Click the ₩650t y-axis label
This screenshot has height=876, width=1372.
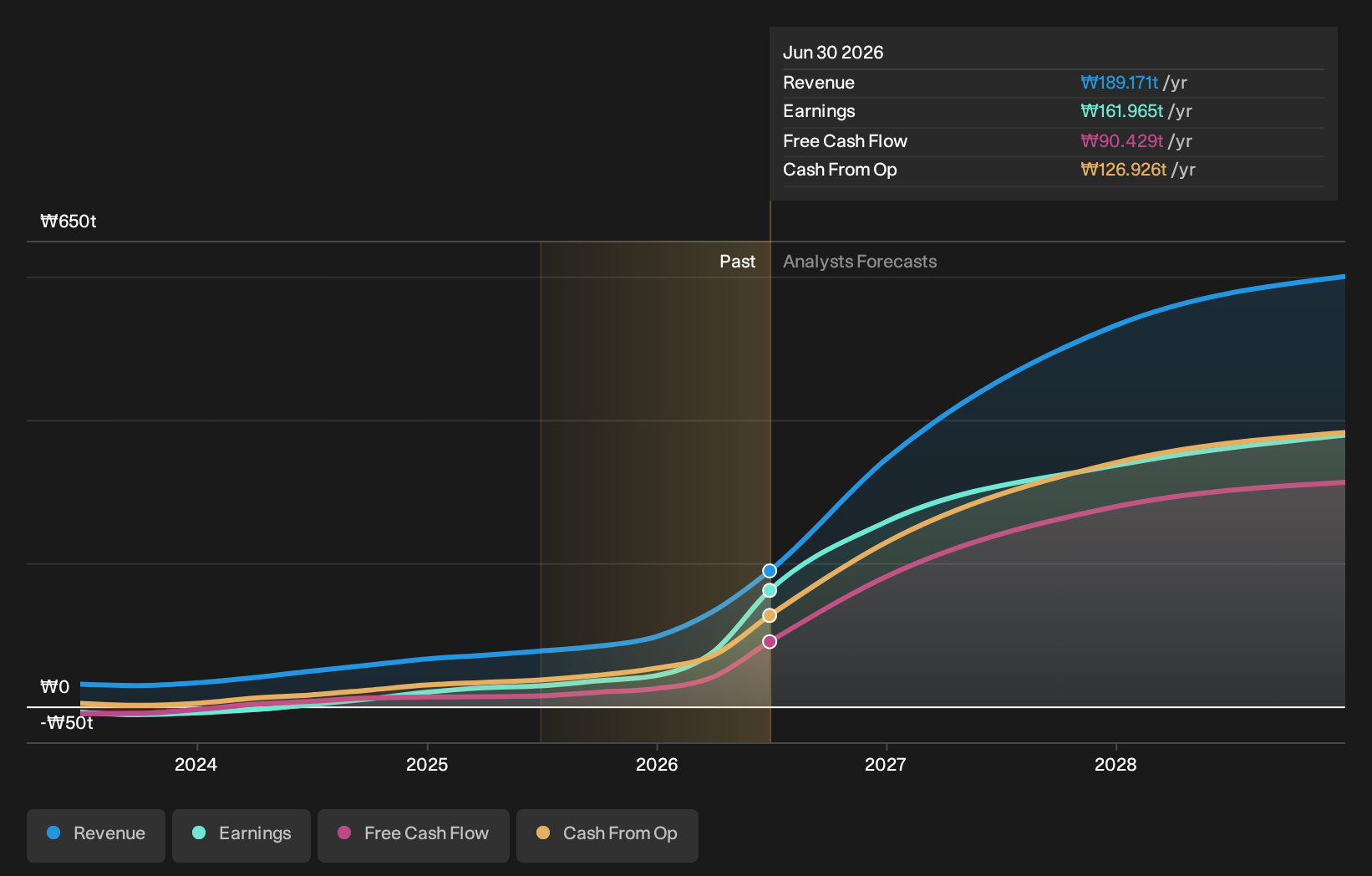69,222
